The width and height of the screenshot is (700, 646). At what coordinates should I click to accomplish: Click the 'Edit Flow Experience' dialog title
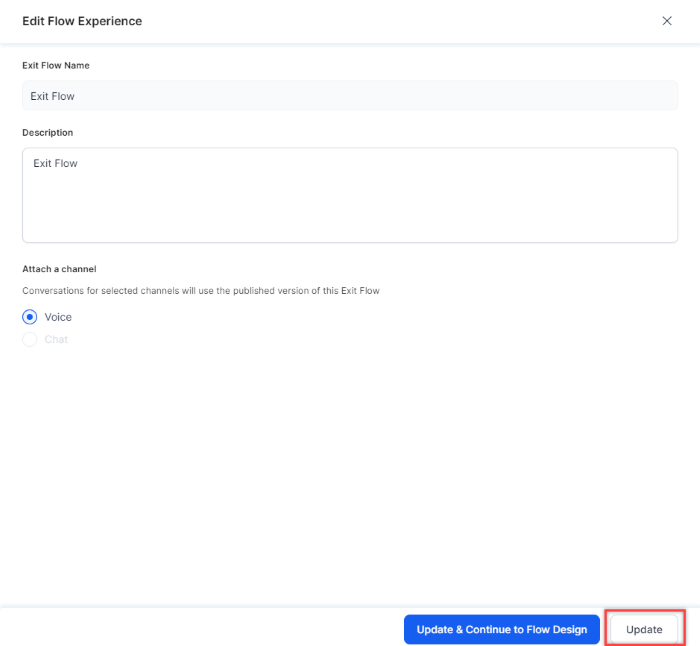click(82, 21)
